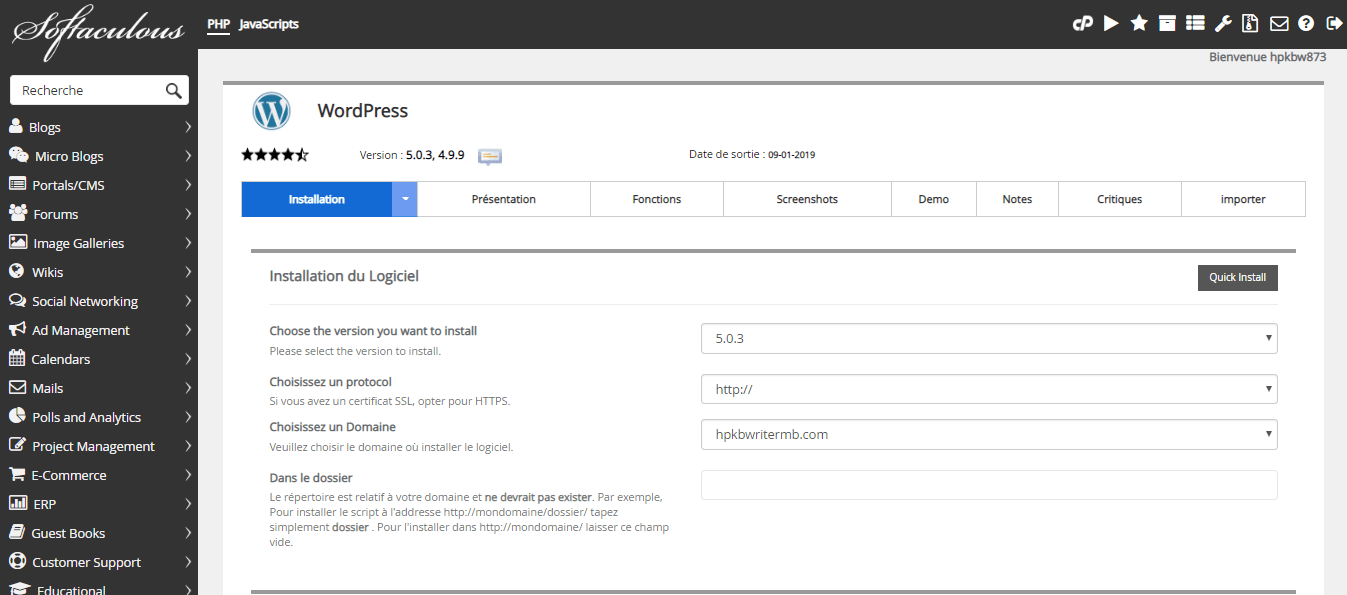Click the Forums people icon
1347x595 pixels.
click(18, 213)
